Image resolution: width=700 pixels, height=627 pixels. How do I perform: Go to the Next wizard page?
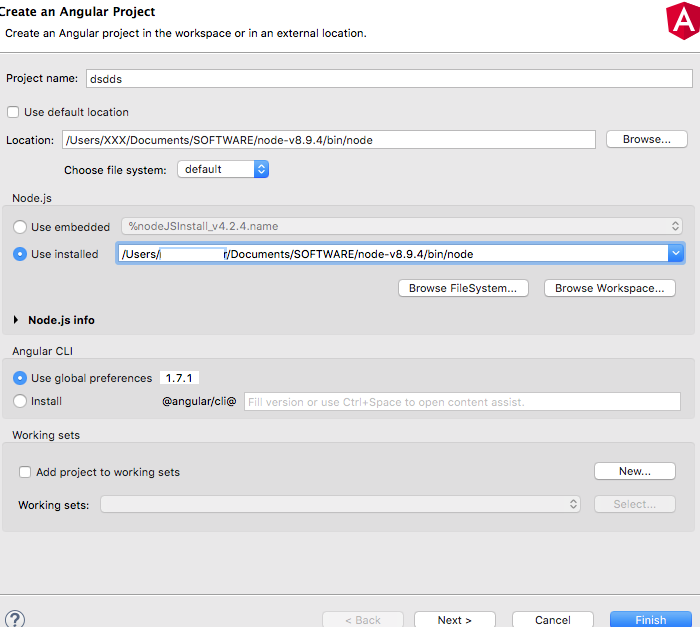click(x=454, y=619)
